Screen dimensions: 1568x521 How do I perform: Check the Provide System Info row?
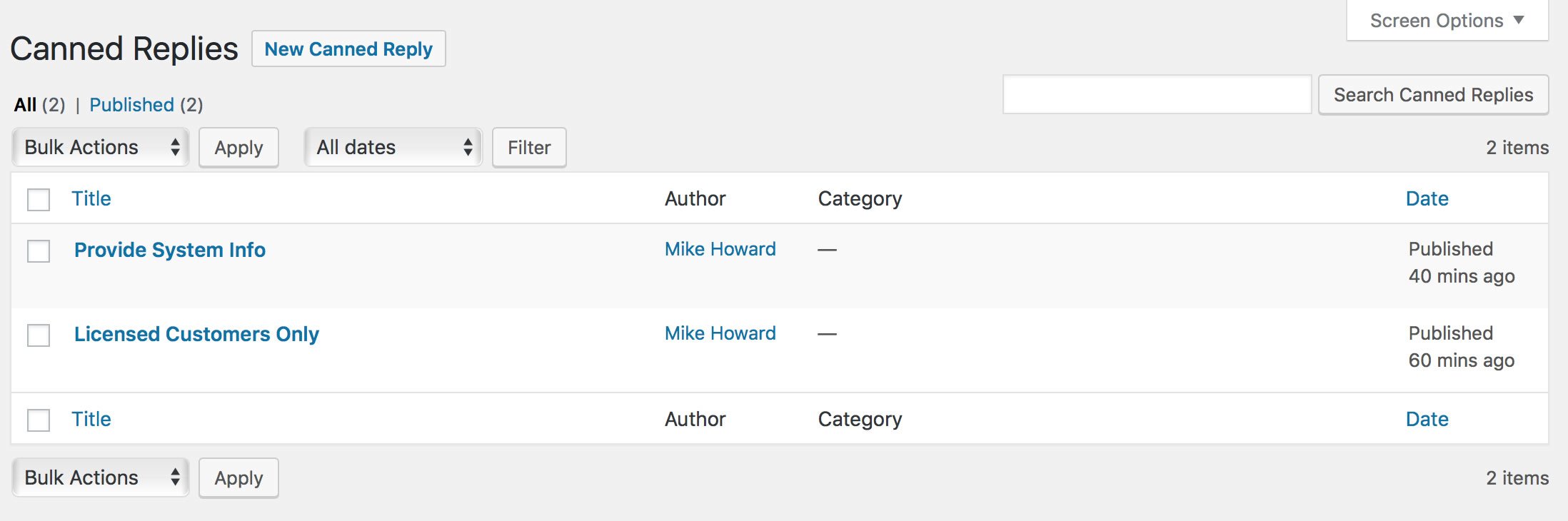point(39,251)
